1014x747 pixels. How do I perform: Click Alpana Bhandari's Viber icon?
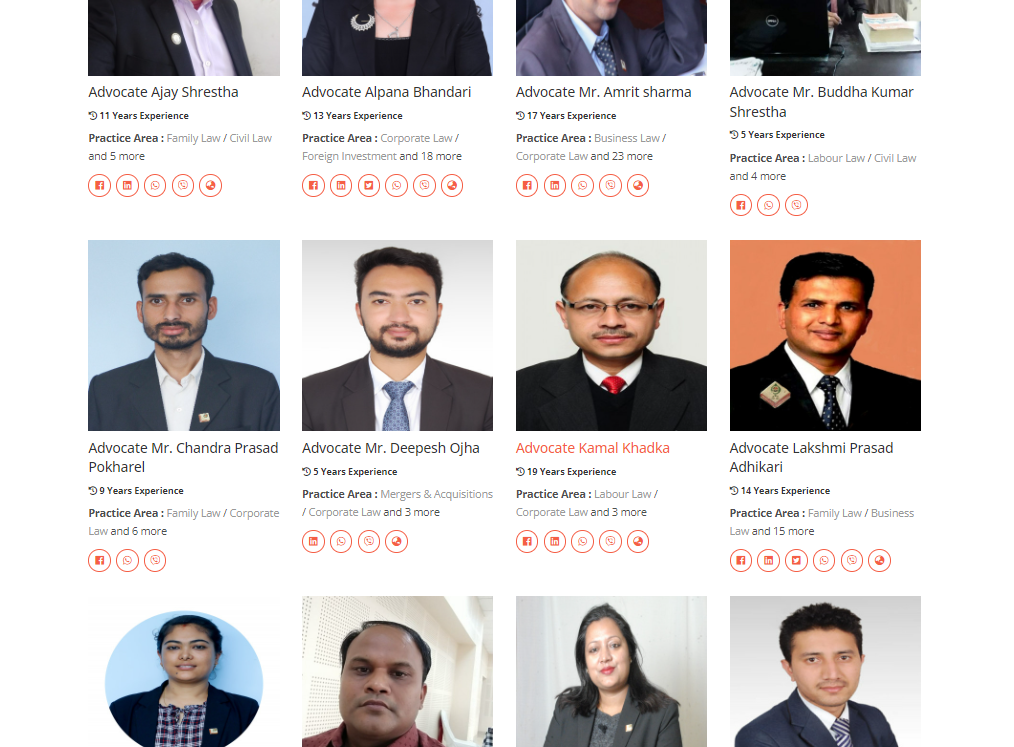coord(424,186)
